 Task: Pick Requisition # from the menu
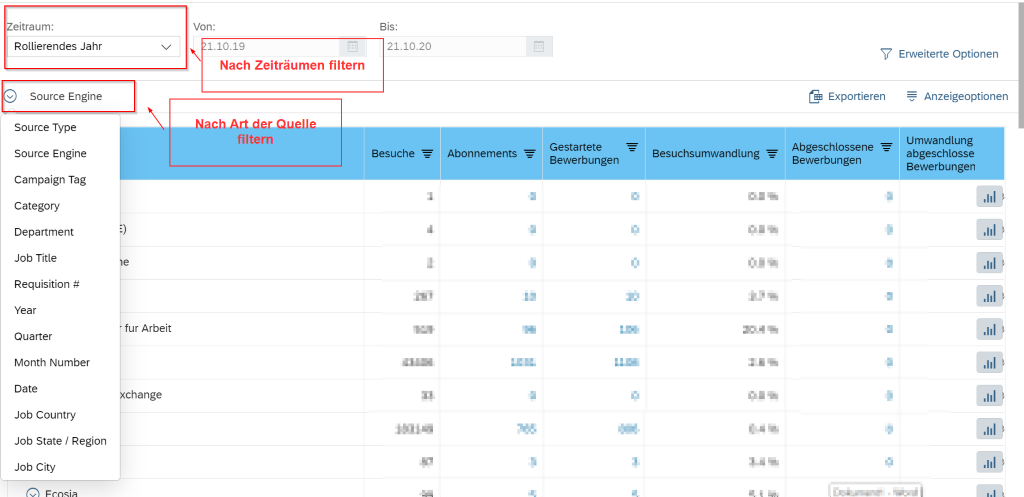[47, 284]
